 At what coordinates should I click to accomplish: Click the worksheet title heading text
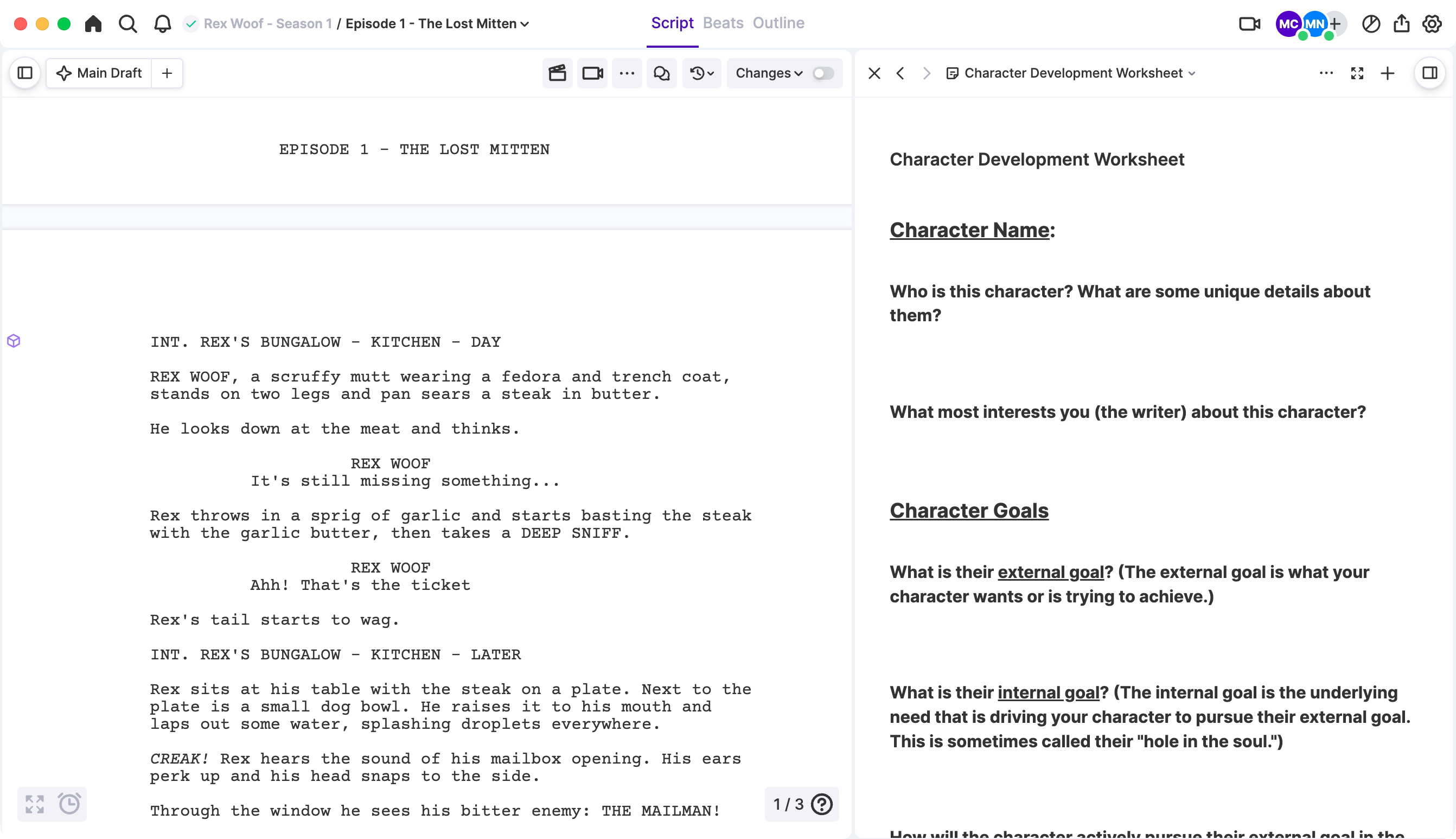1037,159
